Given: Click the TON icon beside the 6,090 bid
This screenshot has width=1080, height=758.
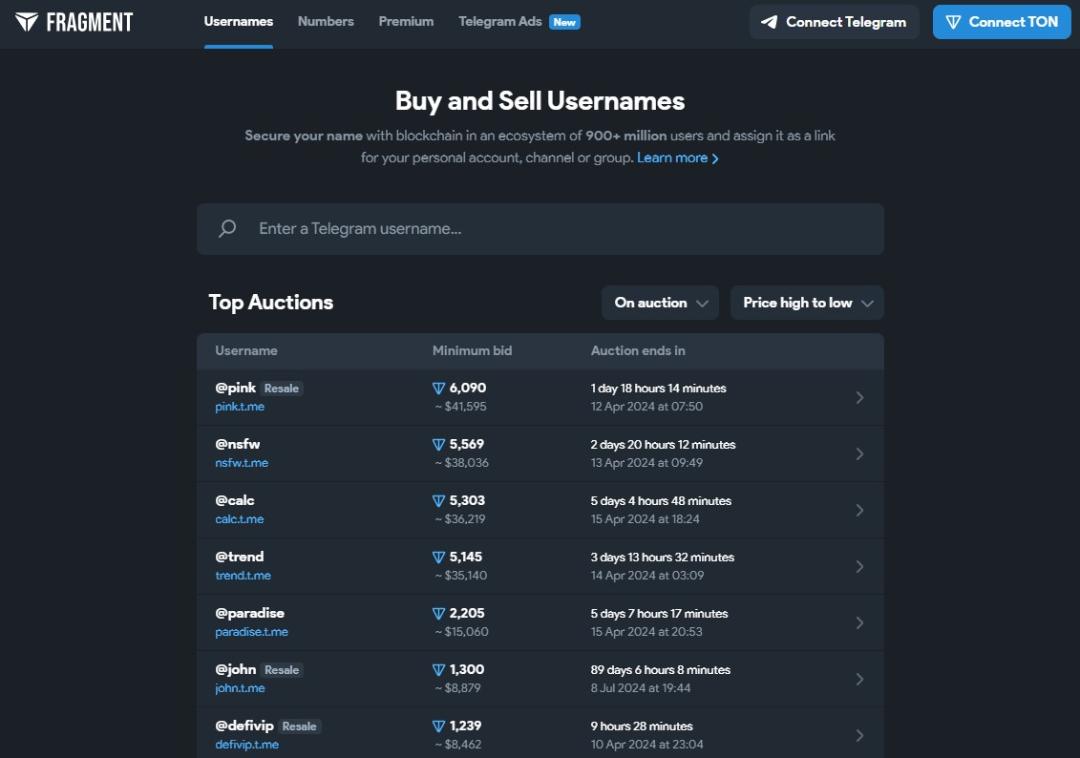Looking at the screenshot, I should [438, 388].
